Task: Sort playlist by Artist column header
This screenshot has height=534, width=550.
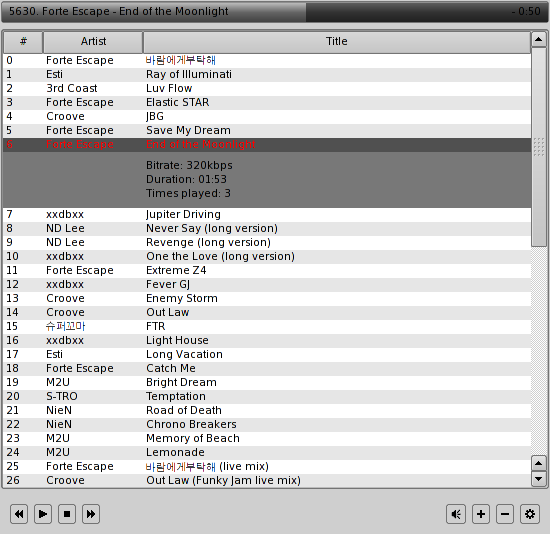Action: [93, 41]
